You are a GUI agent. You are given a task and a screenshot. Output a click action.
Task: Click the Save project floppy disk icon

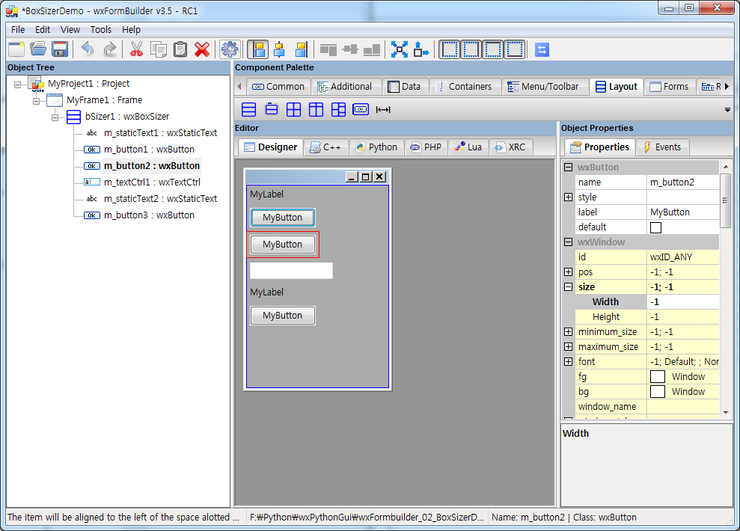(60, 49)
